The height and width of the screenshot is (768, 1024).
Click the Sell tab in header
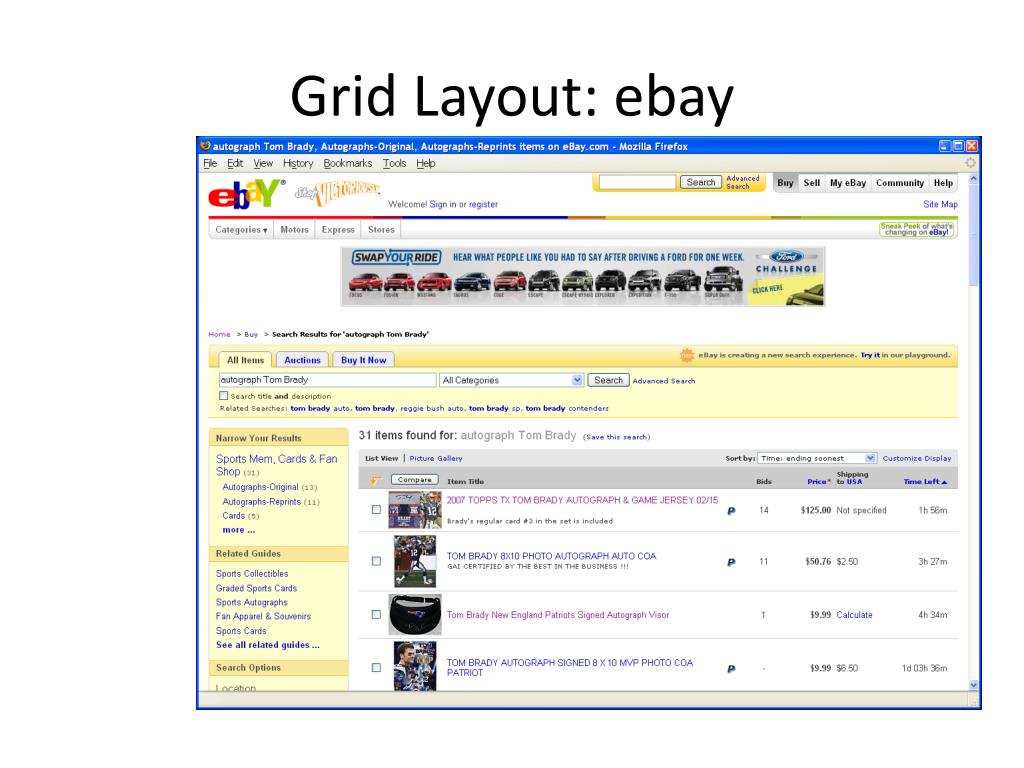(812, 183)
